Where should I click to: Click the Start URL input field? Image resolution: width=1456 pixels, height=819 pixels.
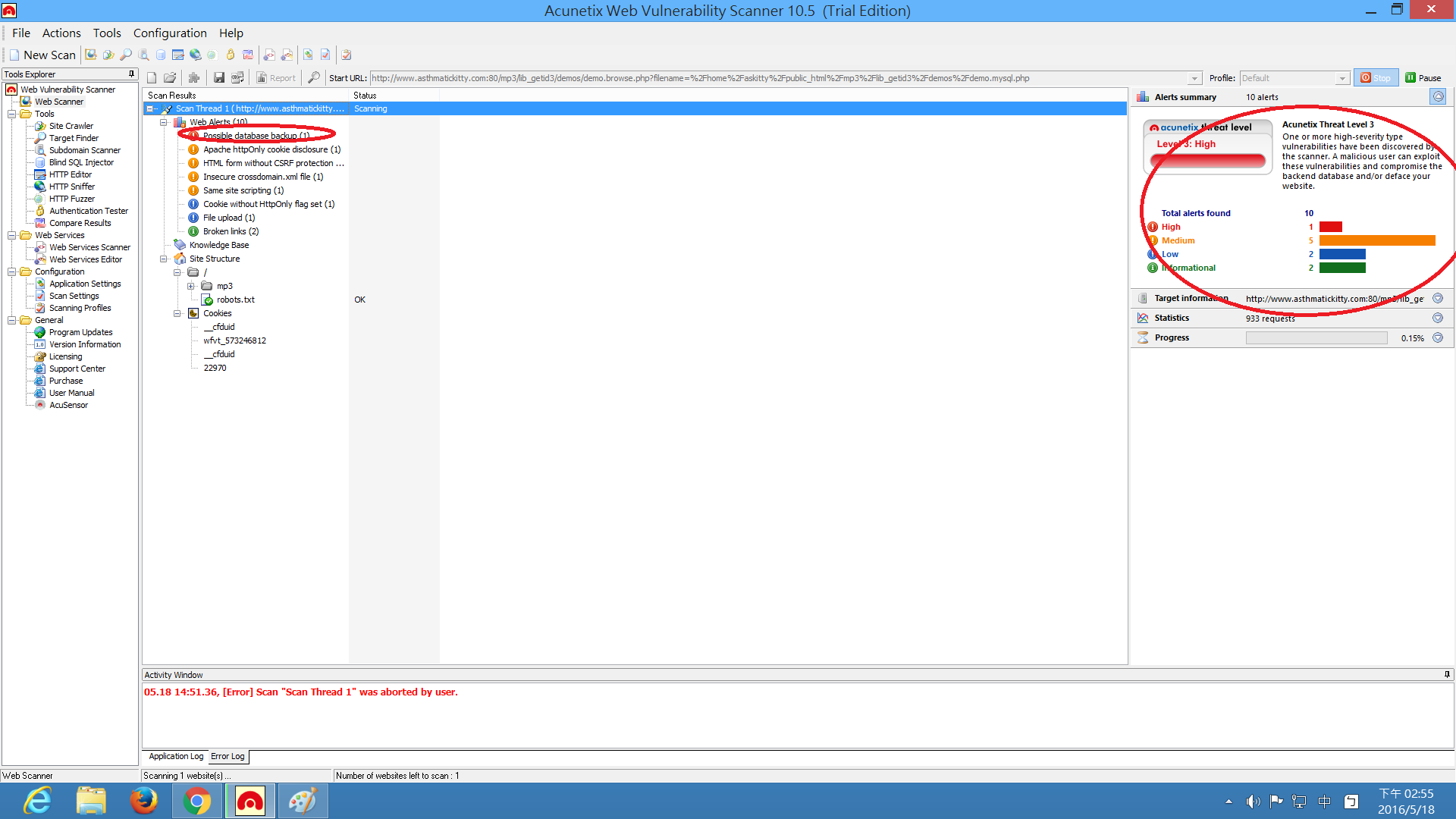[x=778, y=78]
